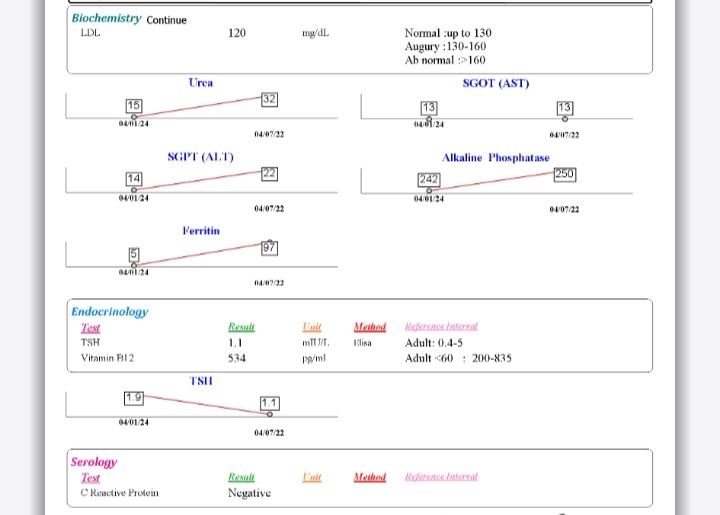Click the Alkaline Phosphatase data label 250

pyautogui.click(x=564, y=173)
